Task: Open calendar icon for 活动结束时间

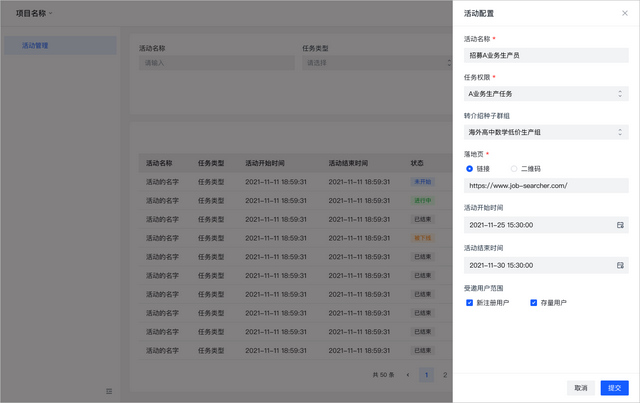Action: (620, 265)
